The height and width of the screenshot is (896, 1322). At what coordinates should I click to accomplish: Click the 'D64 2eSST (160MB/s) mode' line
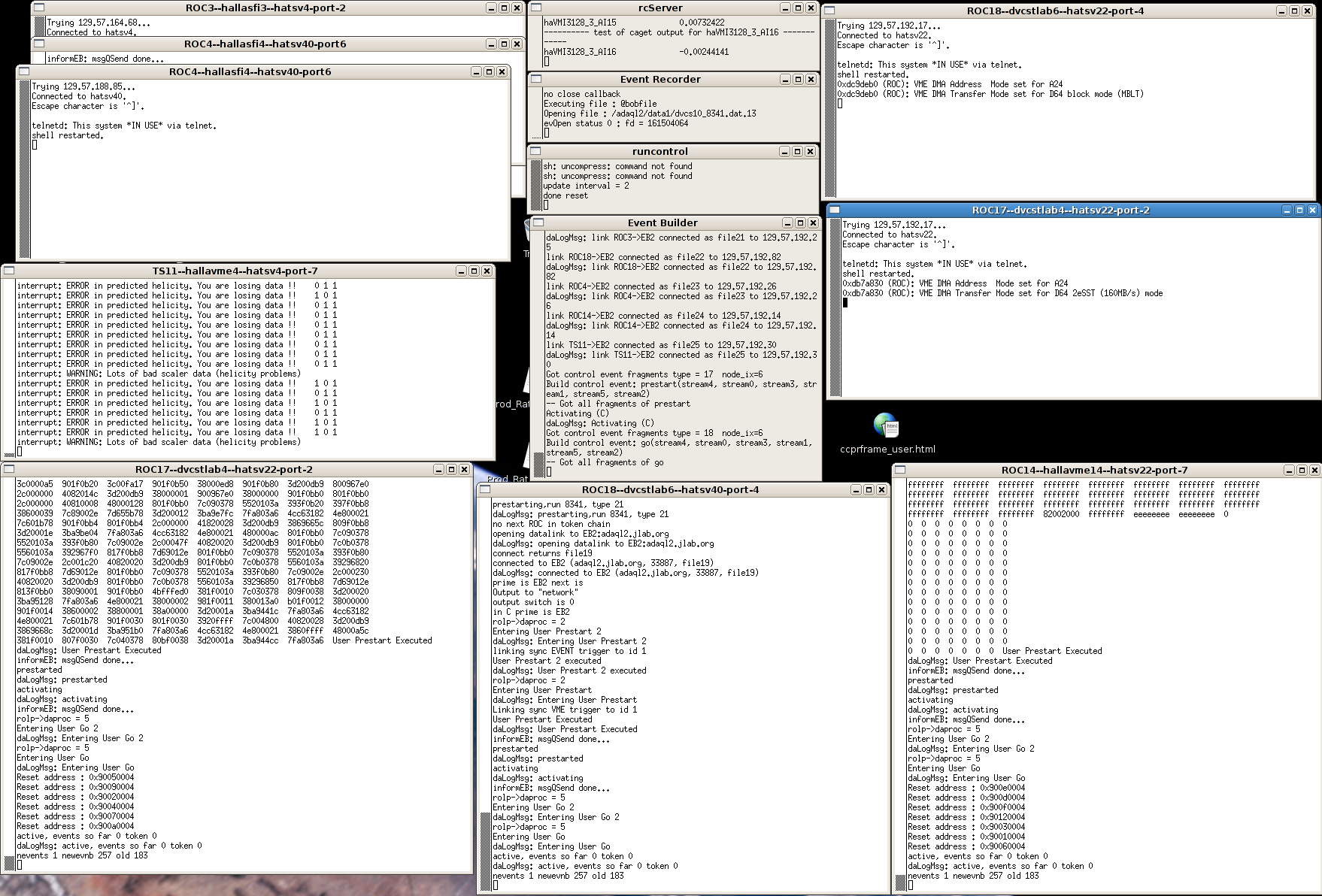[x=1002, y=293]
